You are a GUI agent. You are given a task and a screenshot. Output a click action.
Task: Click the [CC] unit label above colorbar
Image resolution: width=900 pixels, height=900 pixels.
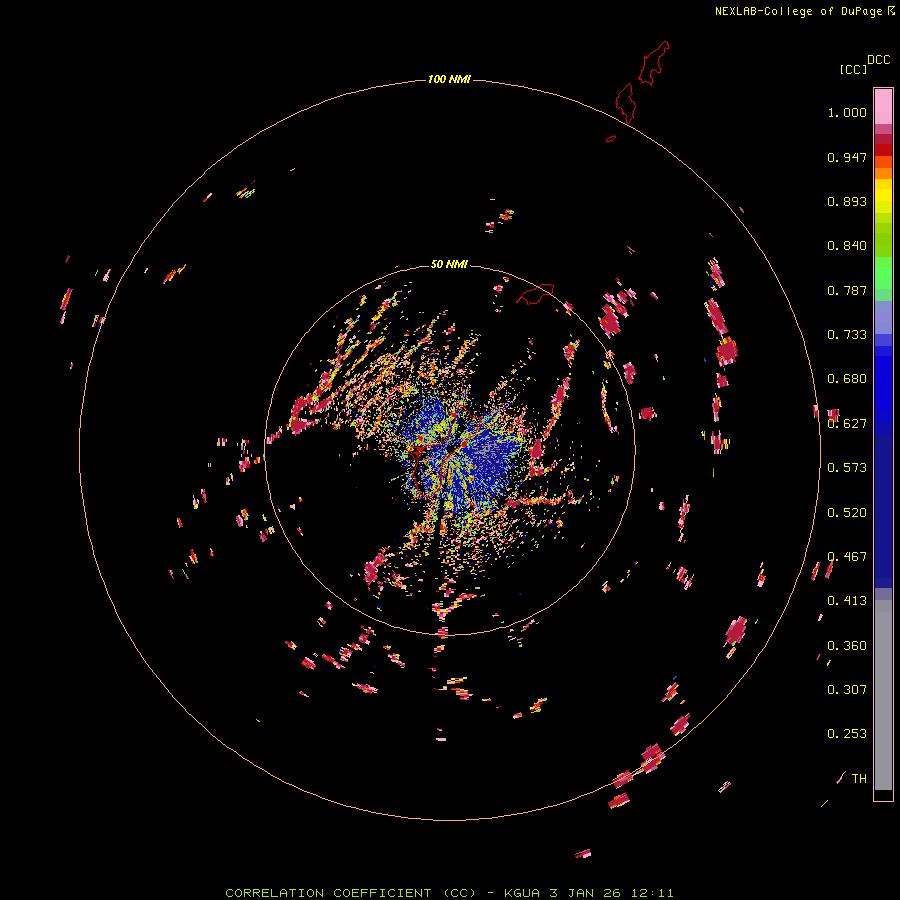(853, 69)
